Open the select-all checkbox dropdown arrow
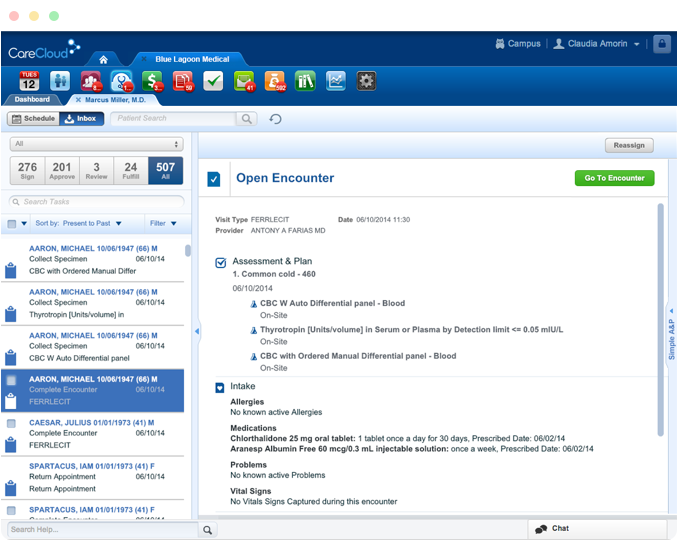The height and width of the screenshot is (541, 679). pyautogui.click(x=24, y=224)
